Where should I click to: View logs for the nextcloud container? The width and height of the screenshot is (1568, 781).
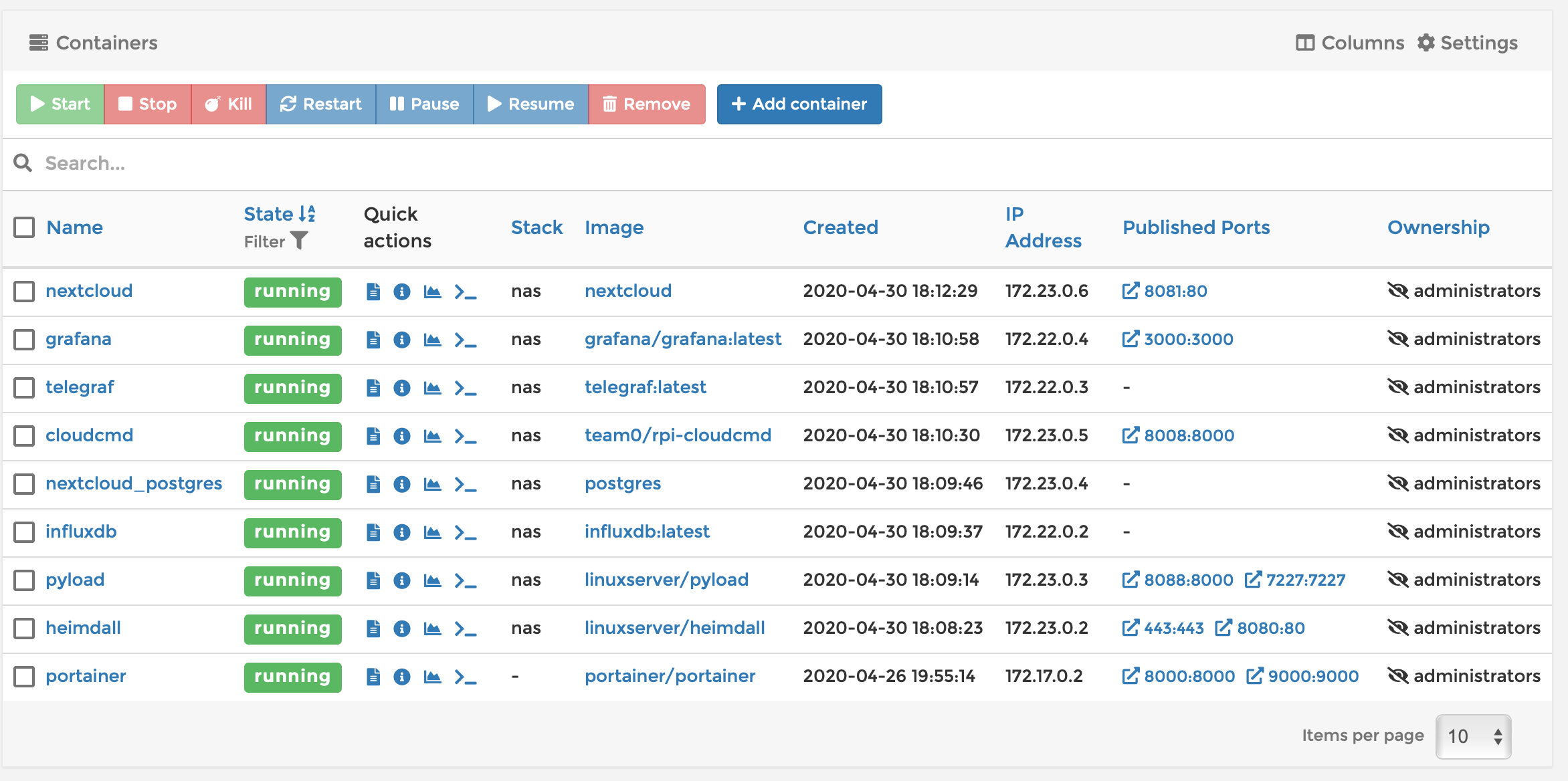pyautogui.click(x=373, y=292)
